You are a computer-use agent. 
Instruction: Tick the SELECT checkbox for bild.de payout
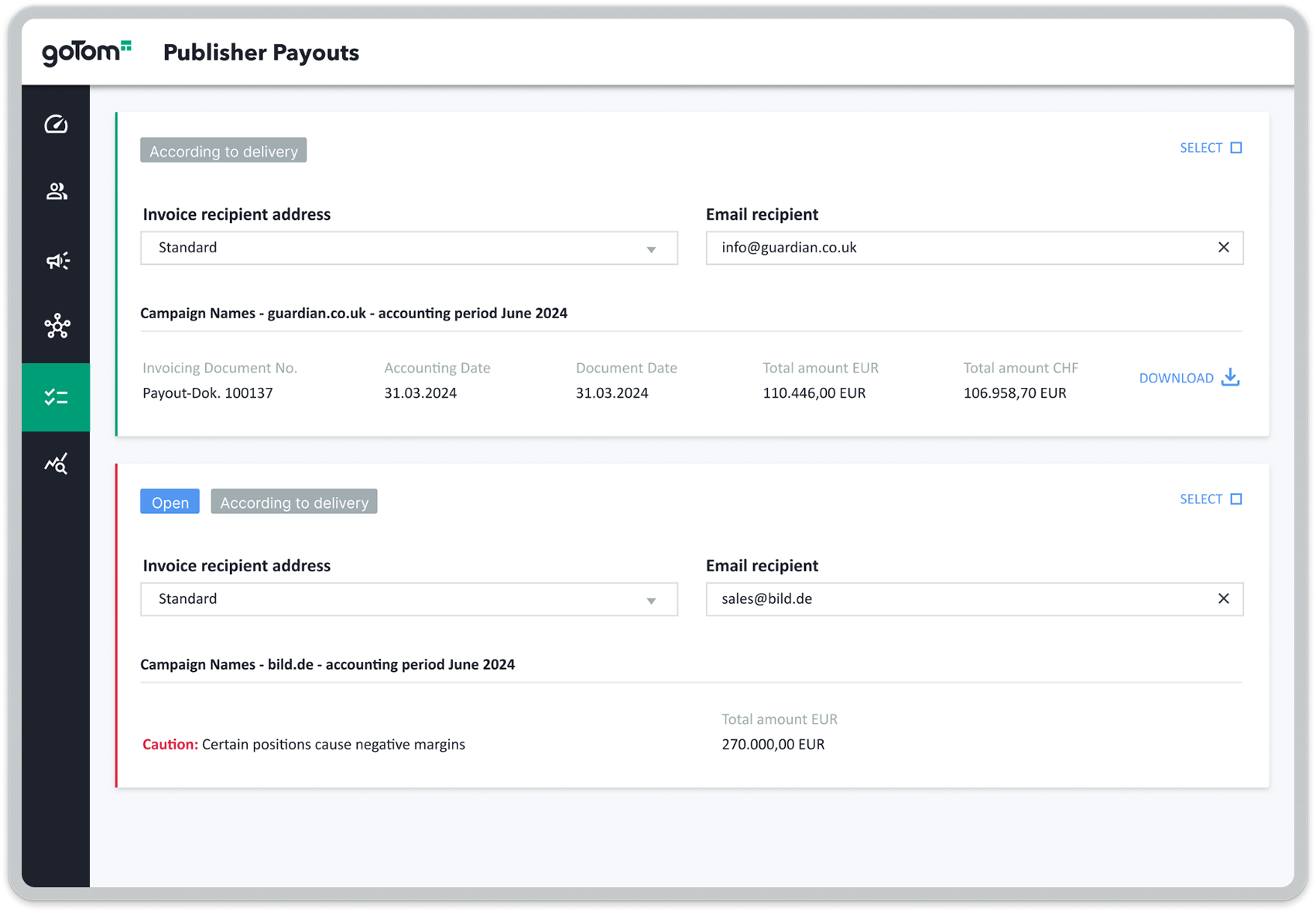(1236, 499)
